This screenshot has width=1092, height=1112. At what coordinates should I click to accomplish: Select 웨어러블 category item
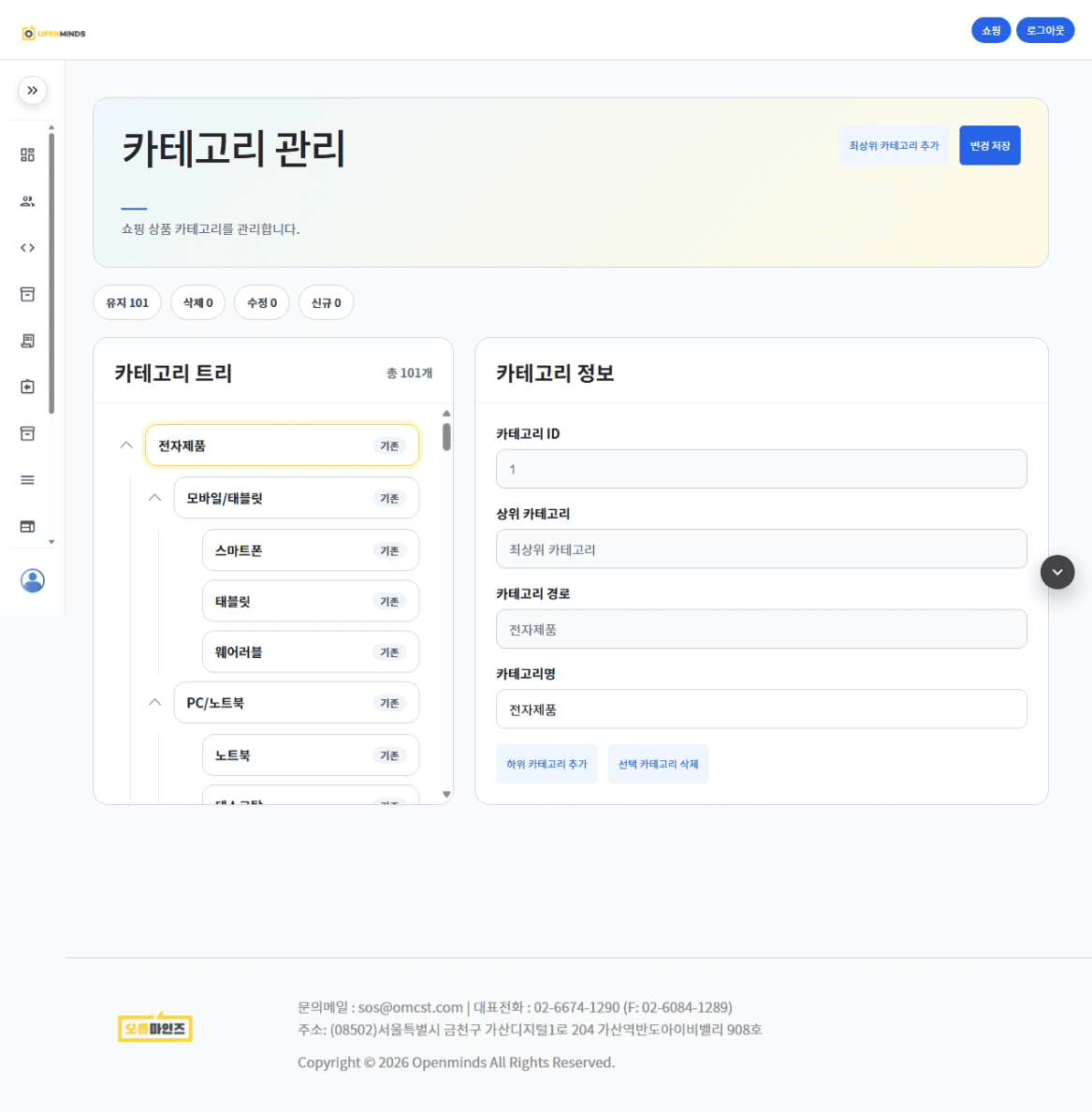311,651
